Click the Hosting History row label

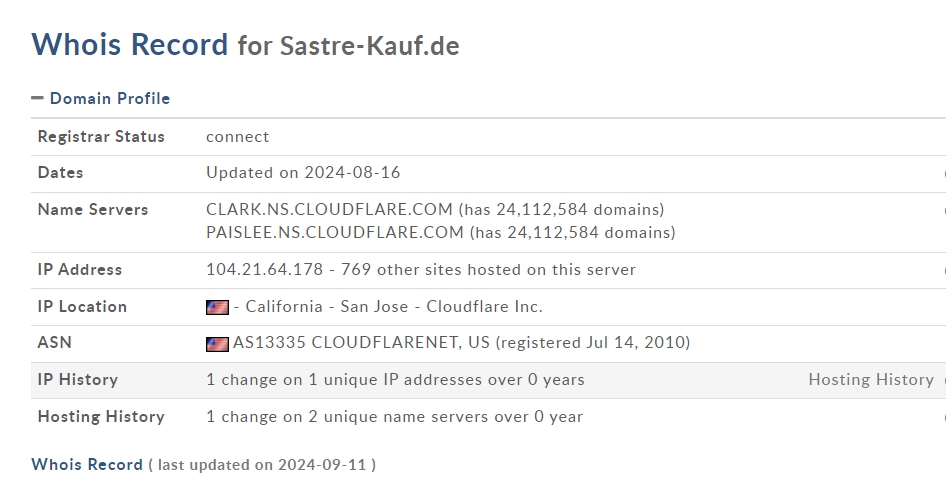tap(101, 416)
